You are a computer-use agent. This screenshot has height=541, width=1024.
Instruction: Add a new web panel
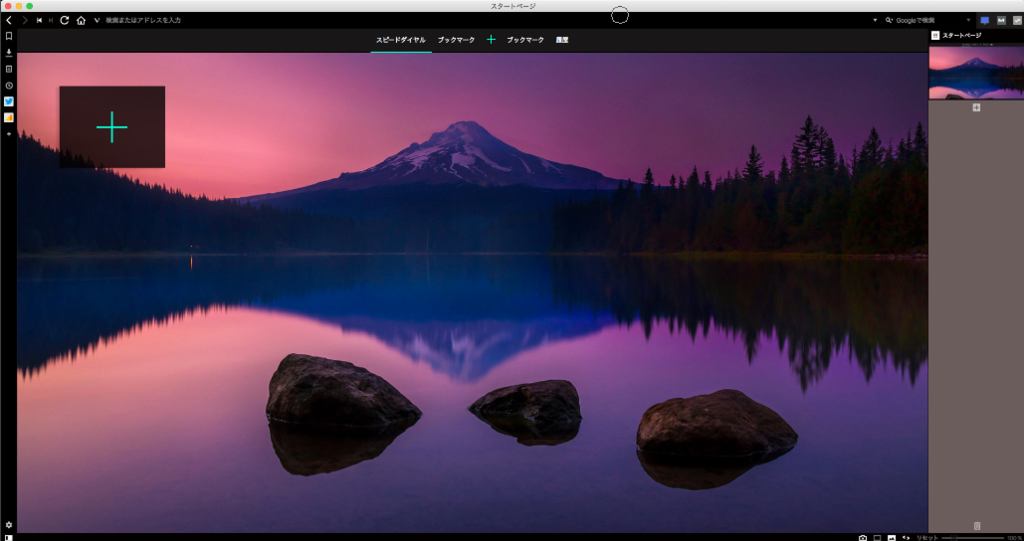[8, 133]
